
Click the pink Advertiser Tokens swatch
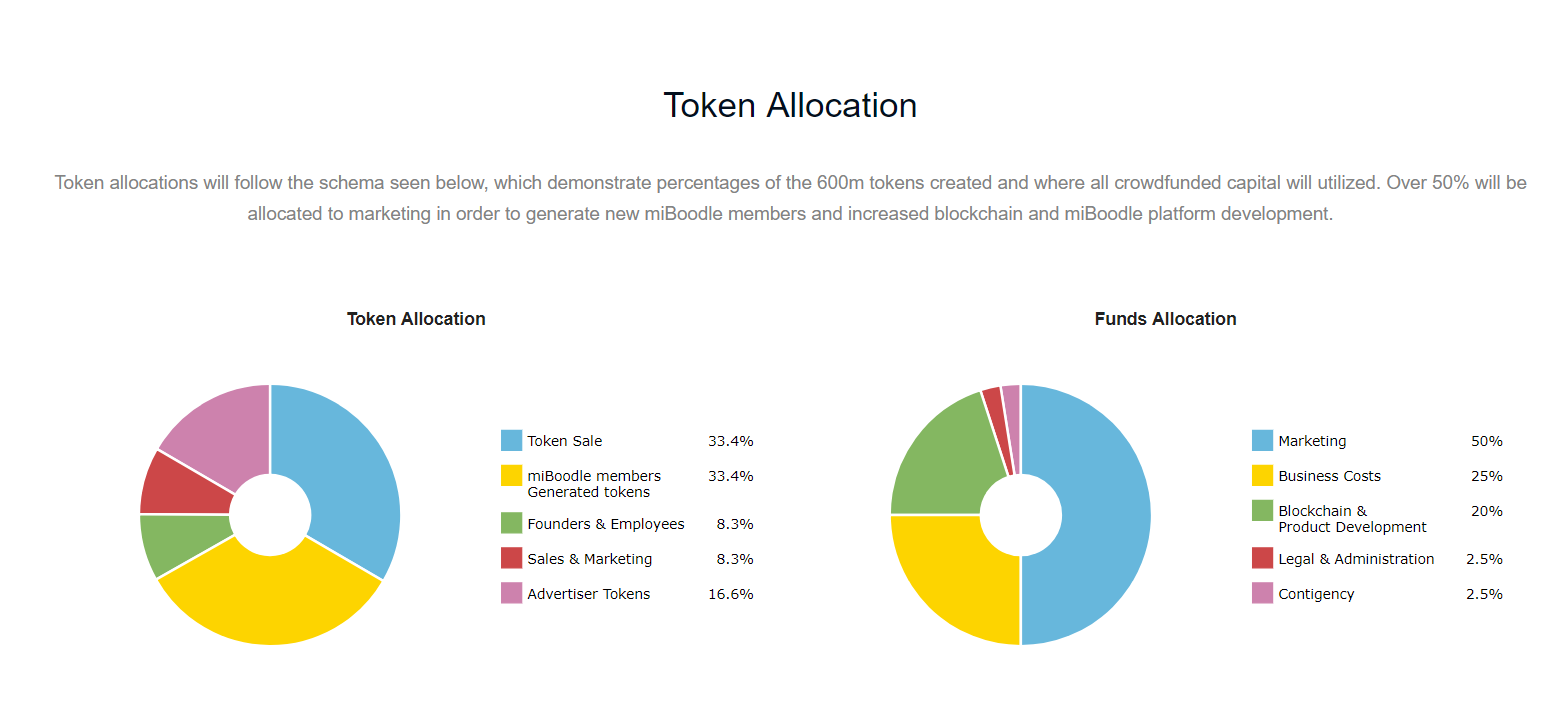(511, 594)
